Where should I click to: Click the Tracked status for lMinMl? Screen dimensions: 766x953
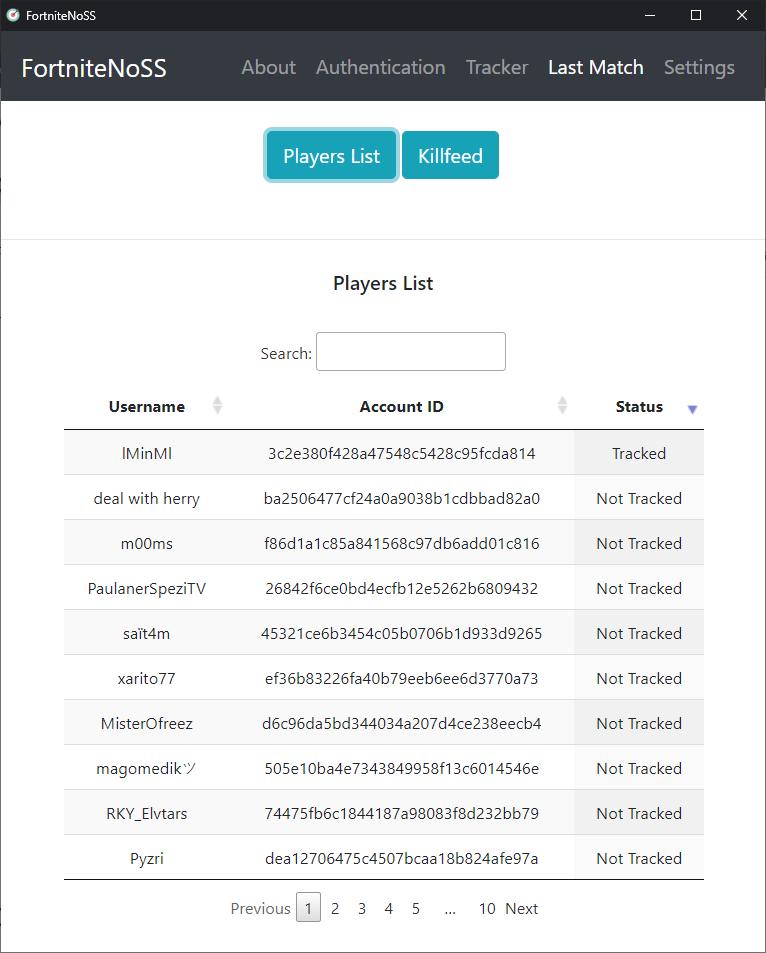point(639,453)
